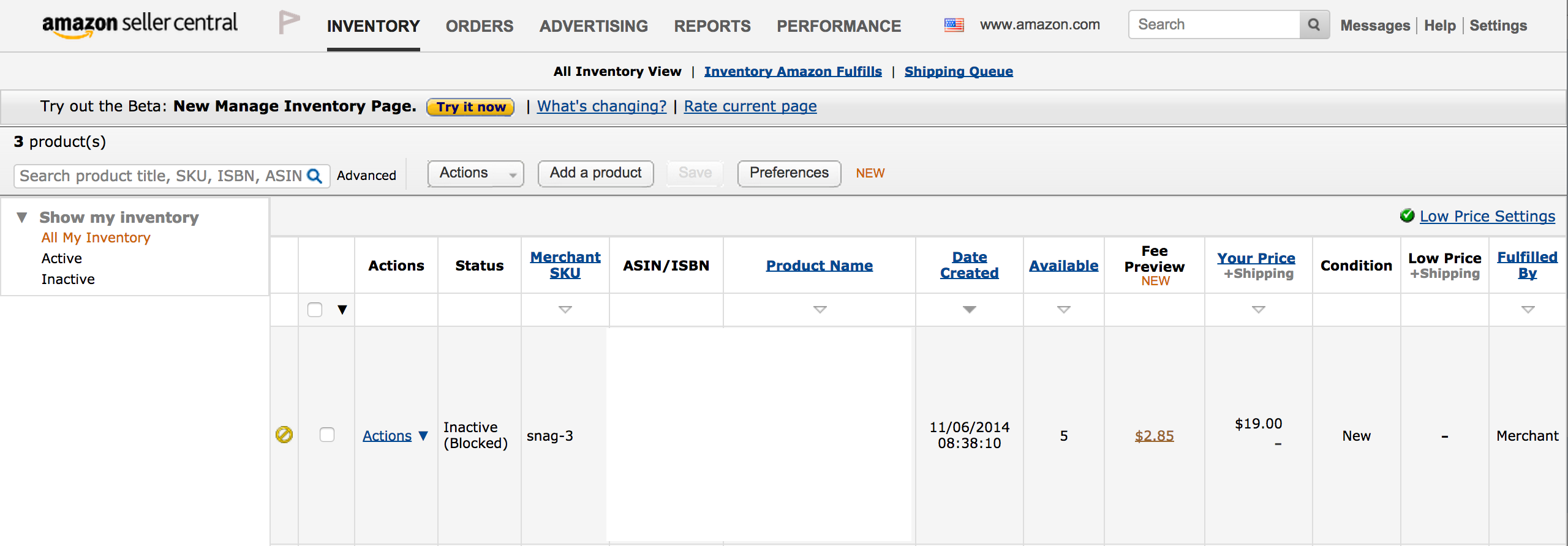Open Preferences button
This screenshot has height=546, width=1568.
(789, 173)
